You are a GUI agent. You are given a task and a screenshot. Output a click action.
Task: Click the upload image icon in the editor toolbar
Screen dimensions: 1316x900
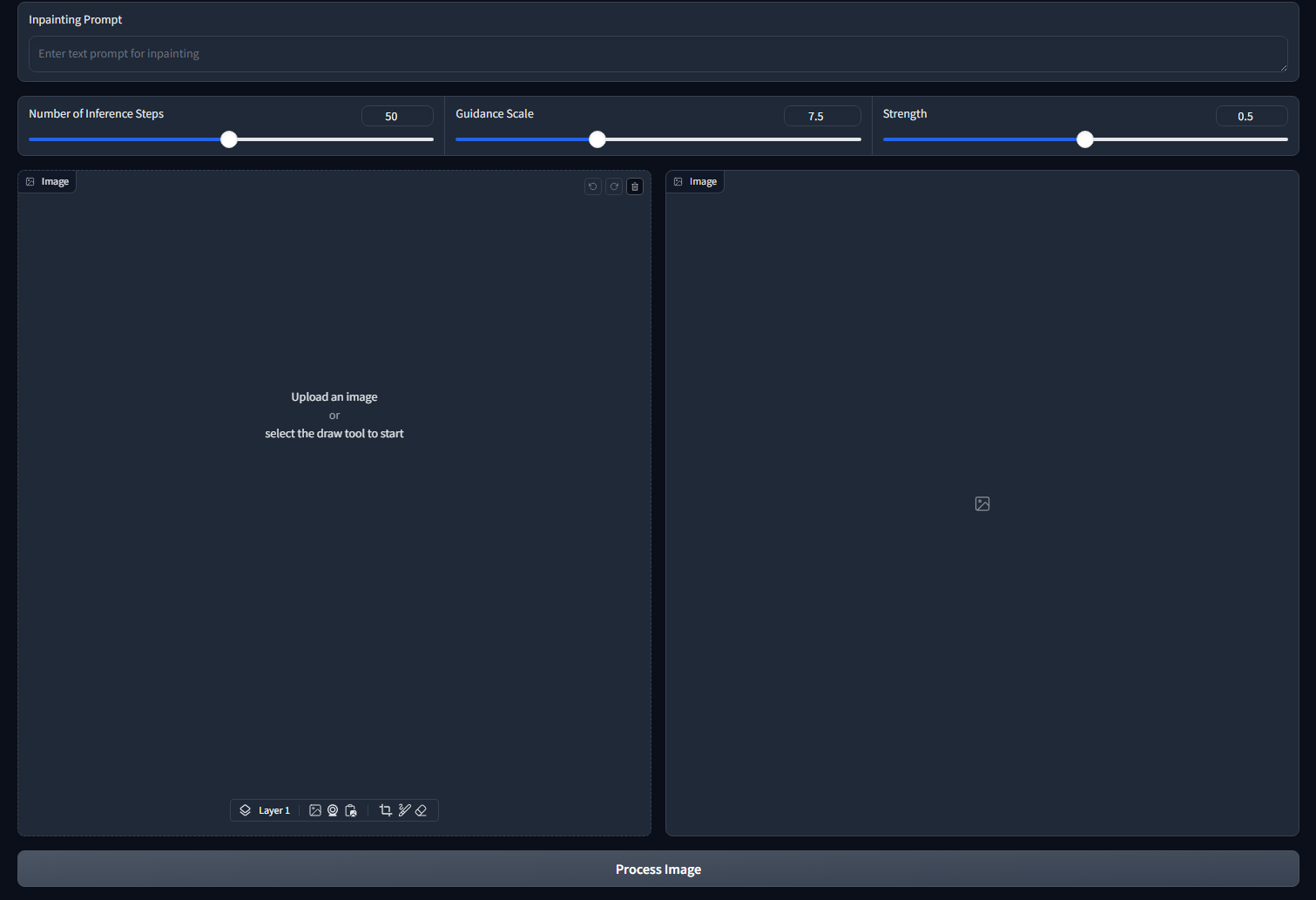[x=315, y=810]
